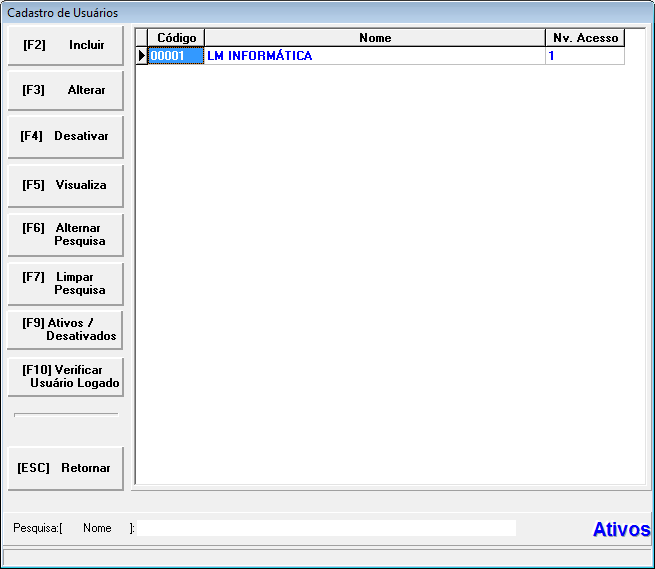
Task: Select the Nv. Acesso column header
Action: [x=585, y=38]
